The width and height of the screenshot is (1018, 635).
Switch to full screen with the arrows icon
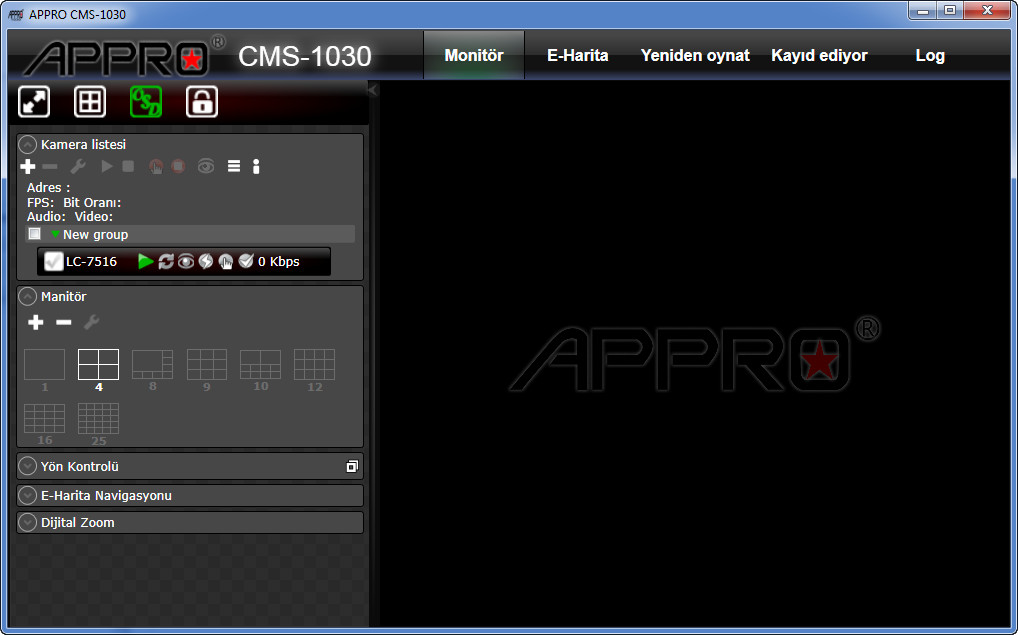coord(34,102)
